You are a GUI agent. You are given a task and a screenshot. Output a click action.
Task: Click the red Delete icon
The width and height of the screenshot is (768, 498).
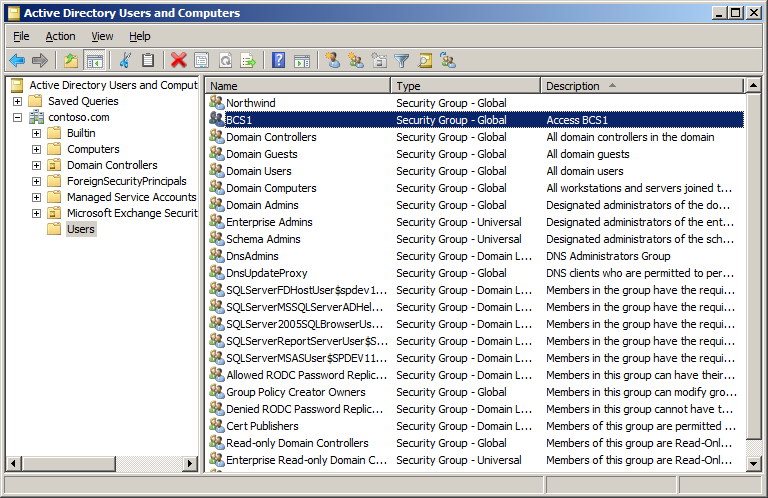point(178,61)
